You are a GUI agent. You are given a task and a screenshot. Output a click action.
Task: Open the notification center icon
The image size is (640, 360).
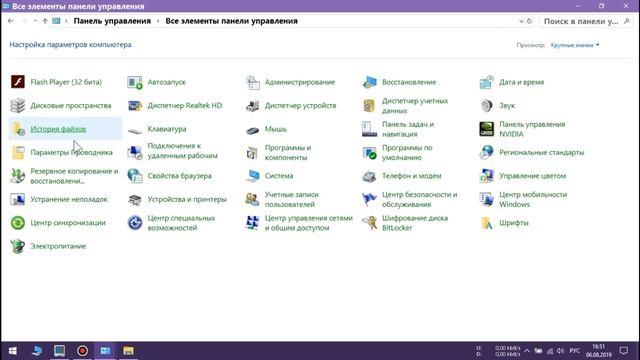pyautogui.click(x=624, y=351)
